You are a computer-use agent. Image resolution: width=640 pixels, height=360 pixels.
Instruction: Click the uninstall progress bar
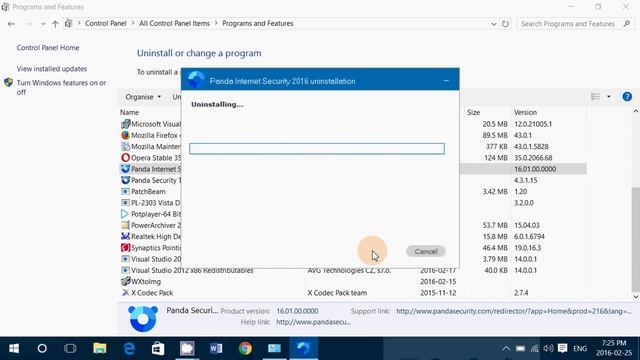tap(317, 149)
